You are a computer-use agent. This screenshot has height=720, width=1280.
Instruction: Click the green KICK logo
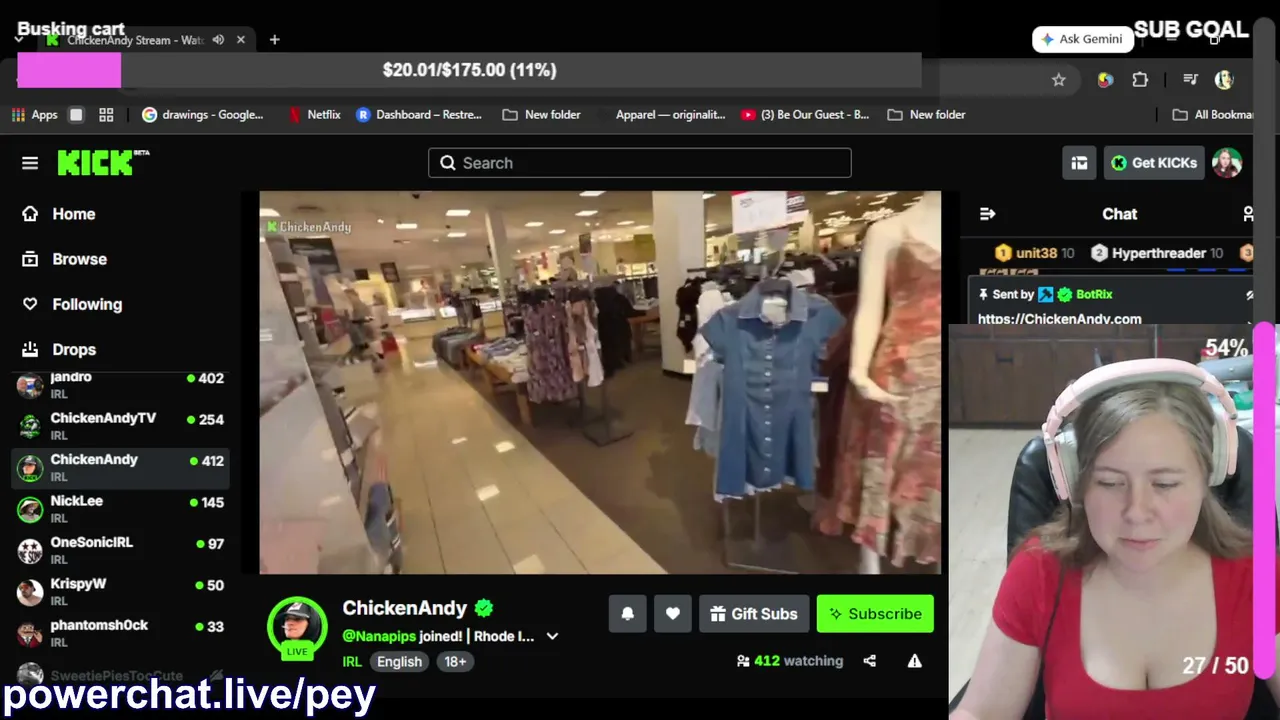103,163
